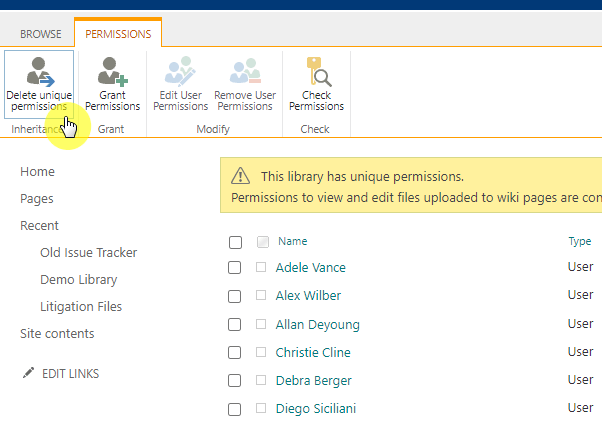
Task: Click 'This library has unique permissions.' text
Action: [x=362, y=177]
